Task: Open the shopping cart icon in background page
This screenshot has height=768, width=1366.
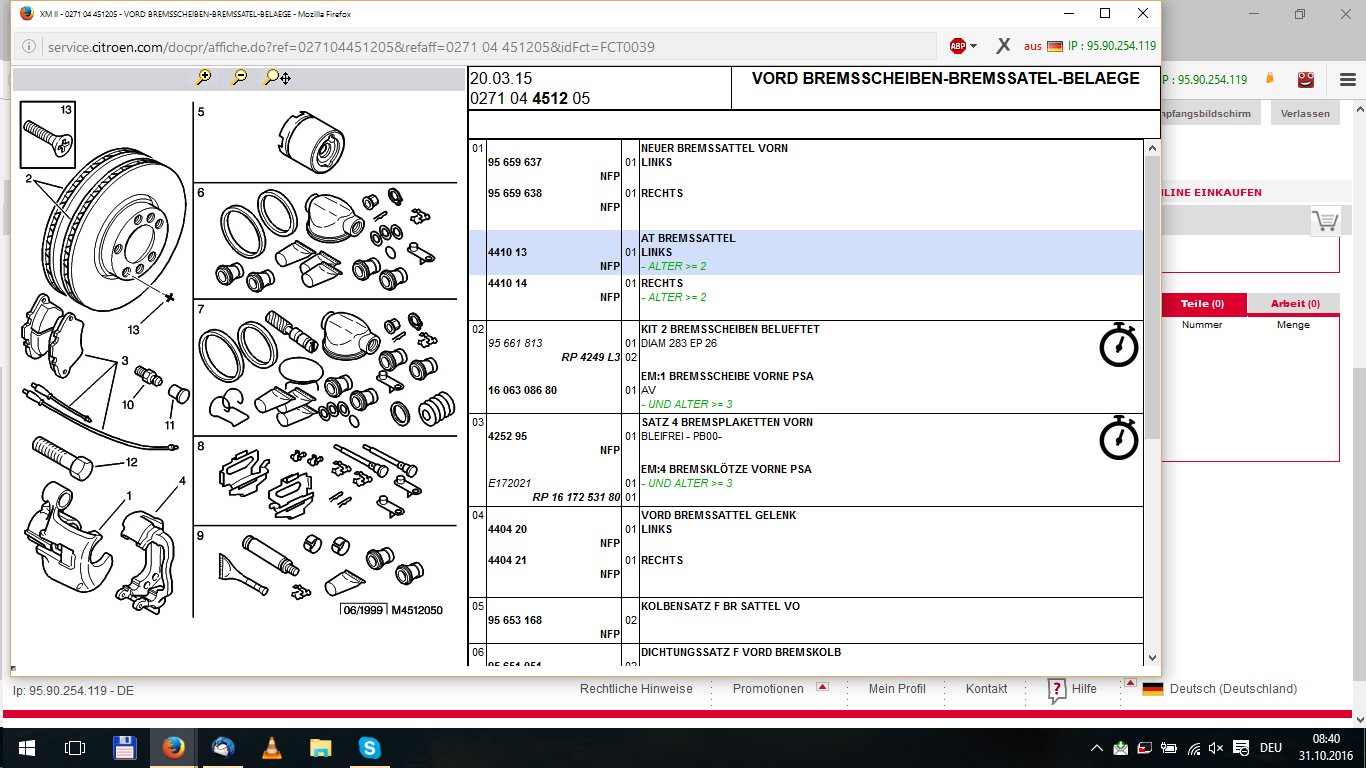Action: (1325, 221)
